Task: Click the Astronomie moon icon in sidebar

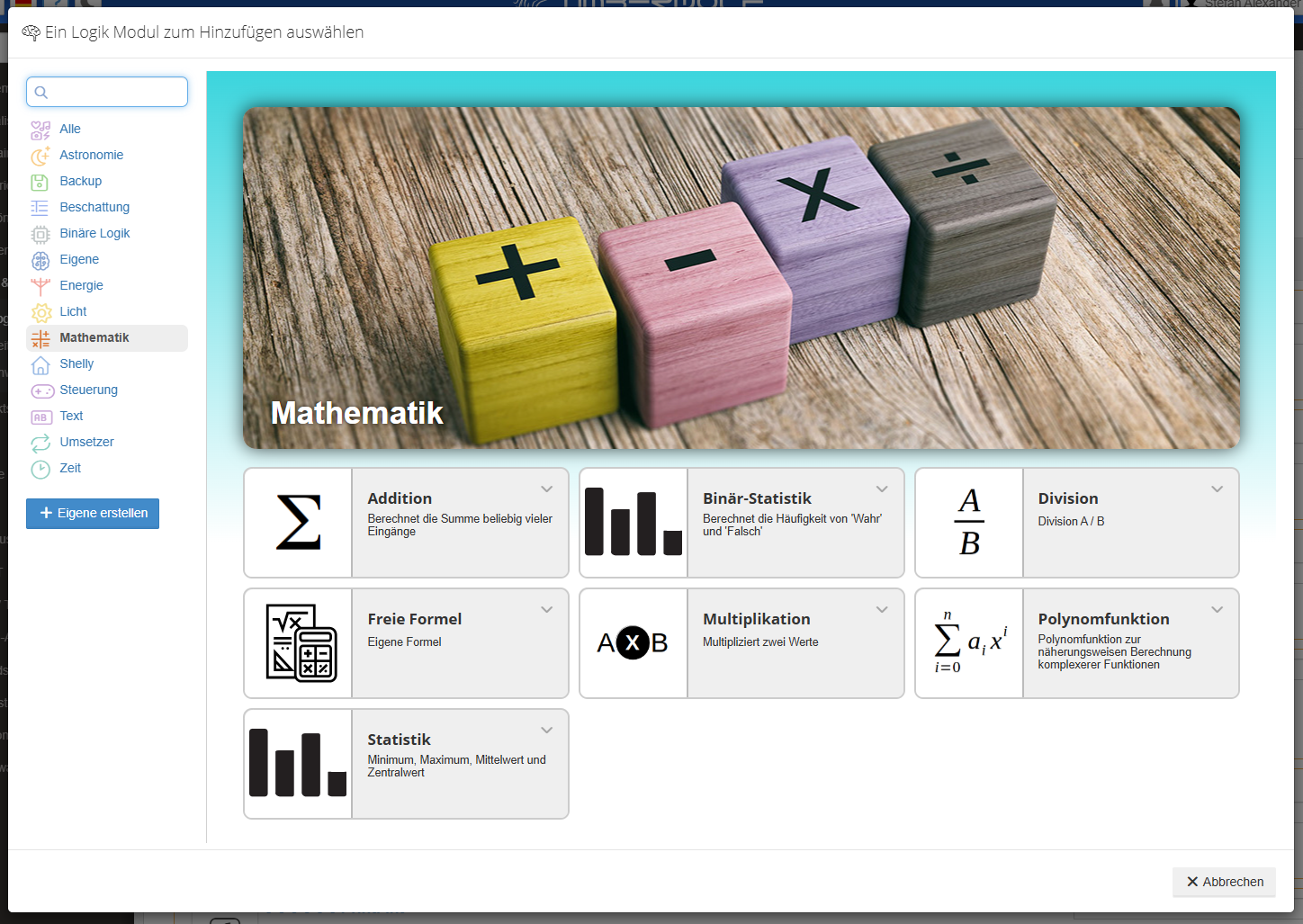Action: point(40,156)
